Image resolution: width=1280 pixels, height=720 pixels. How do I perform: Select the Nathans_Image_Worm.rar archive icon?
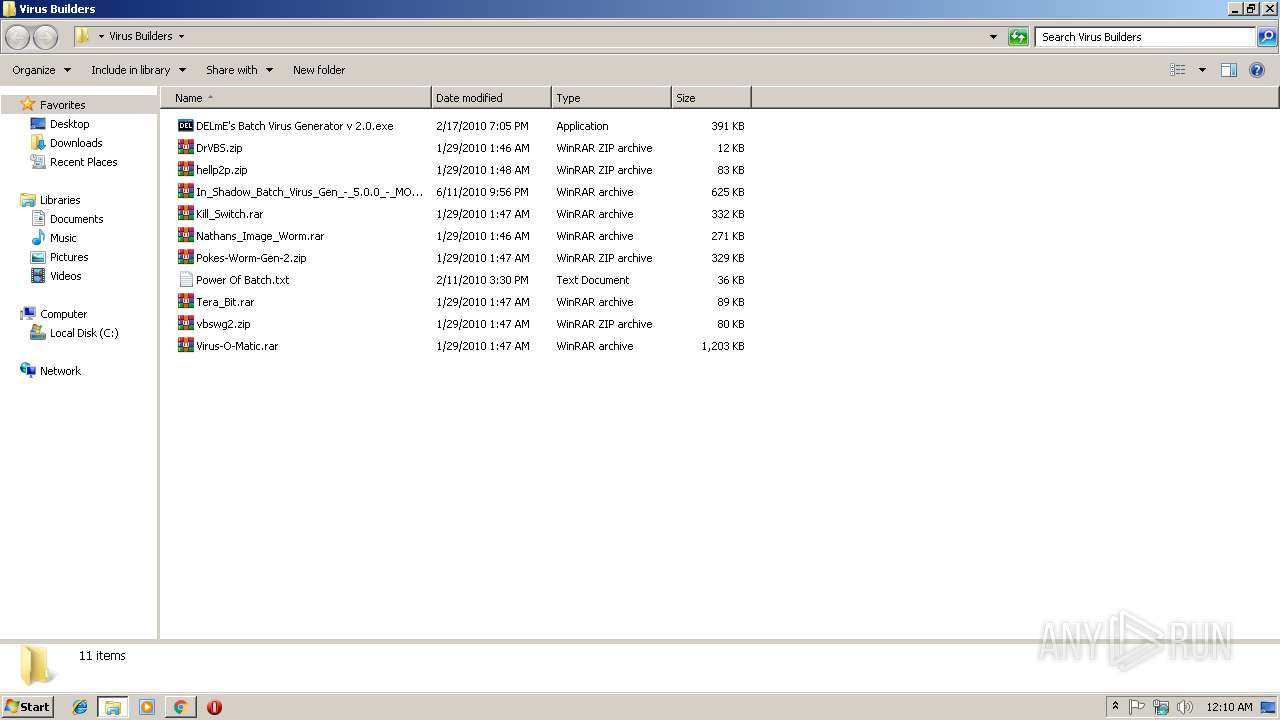coord(186,236)
